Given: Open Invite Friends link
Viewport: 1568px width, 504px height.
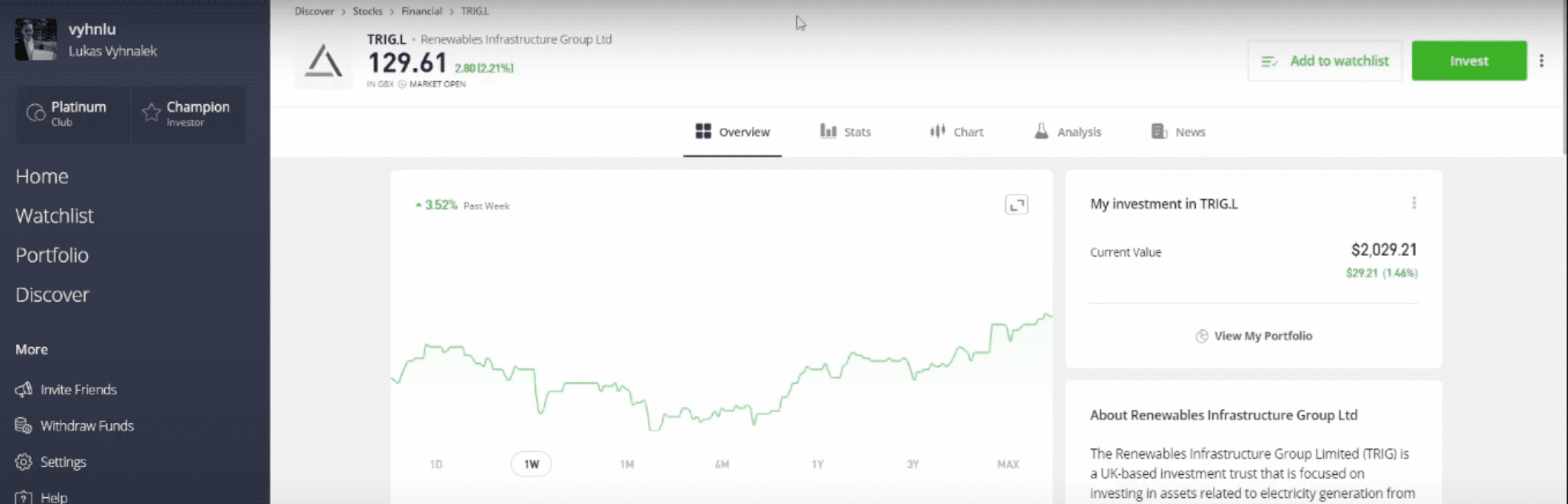Looking at the screenshot, I should click(79, 390).
